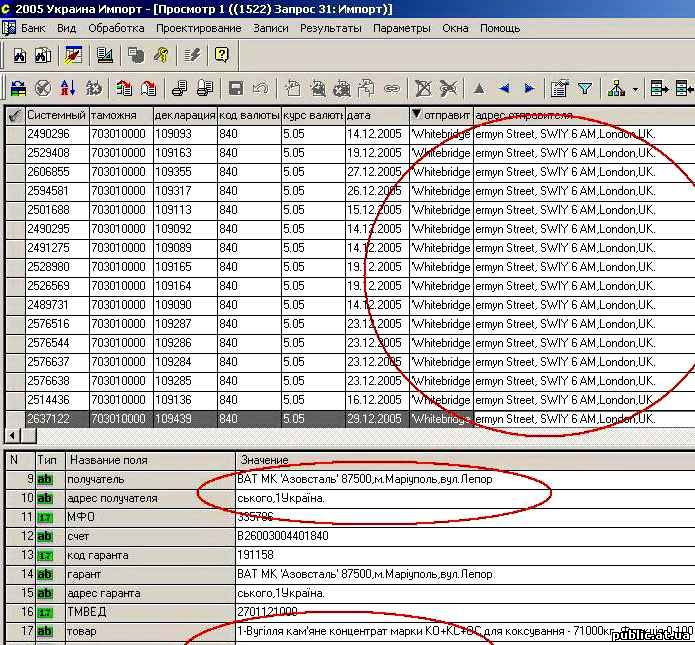Go to next record with right arrow
Image resolution: width=695 pixels, height=645 pixels.
click(x=529, y=89)
